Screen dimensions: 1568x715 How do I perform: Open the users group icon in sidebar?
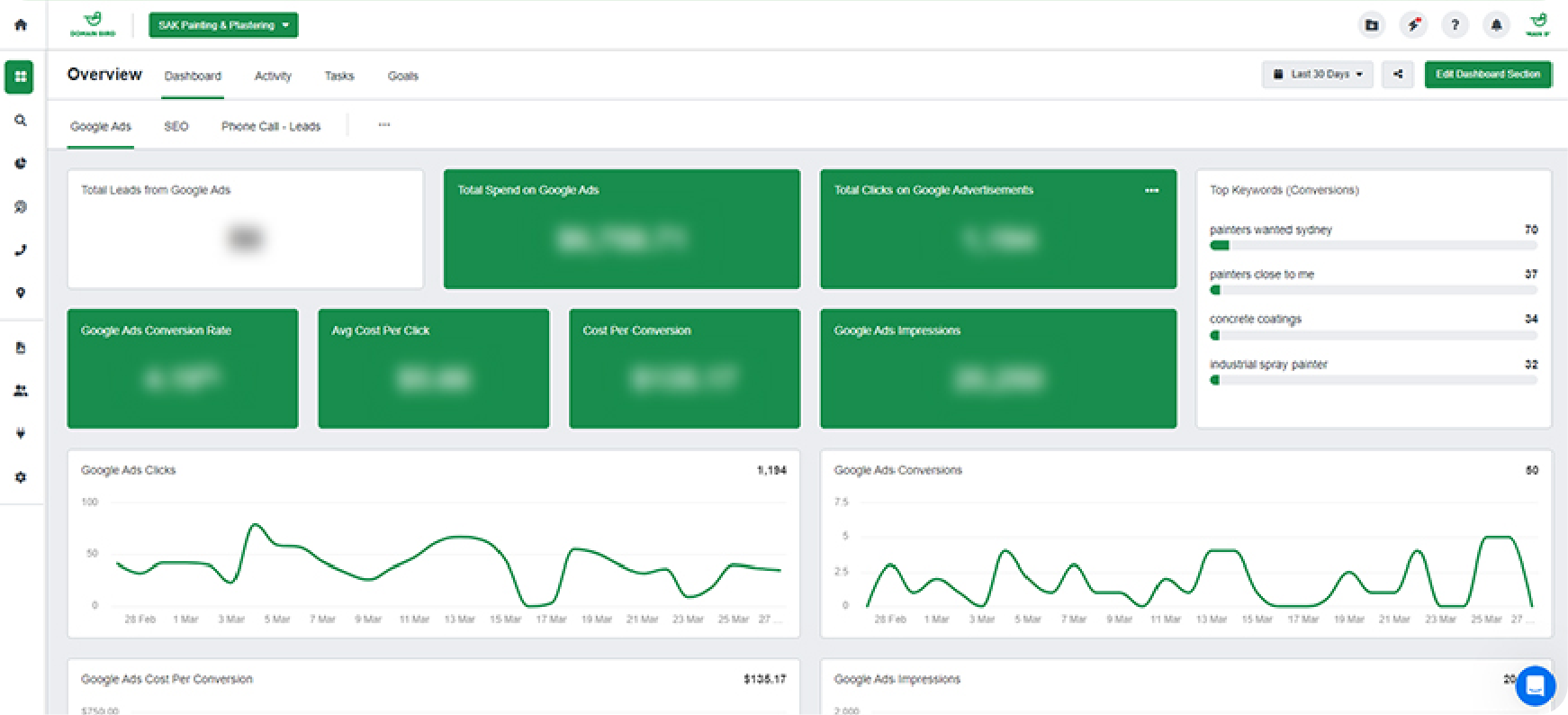coord(20,390)
